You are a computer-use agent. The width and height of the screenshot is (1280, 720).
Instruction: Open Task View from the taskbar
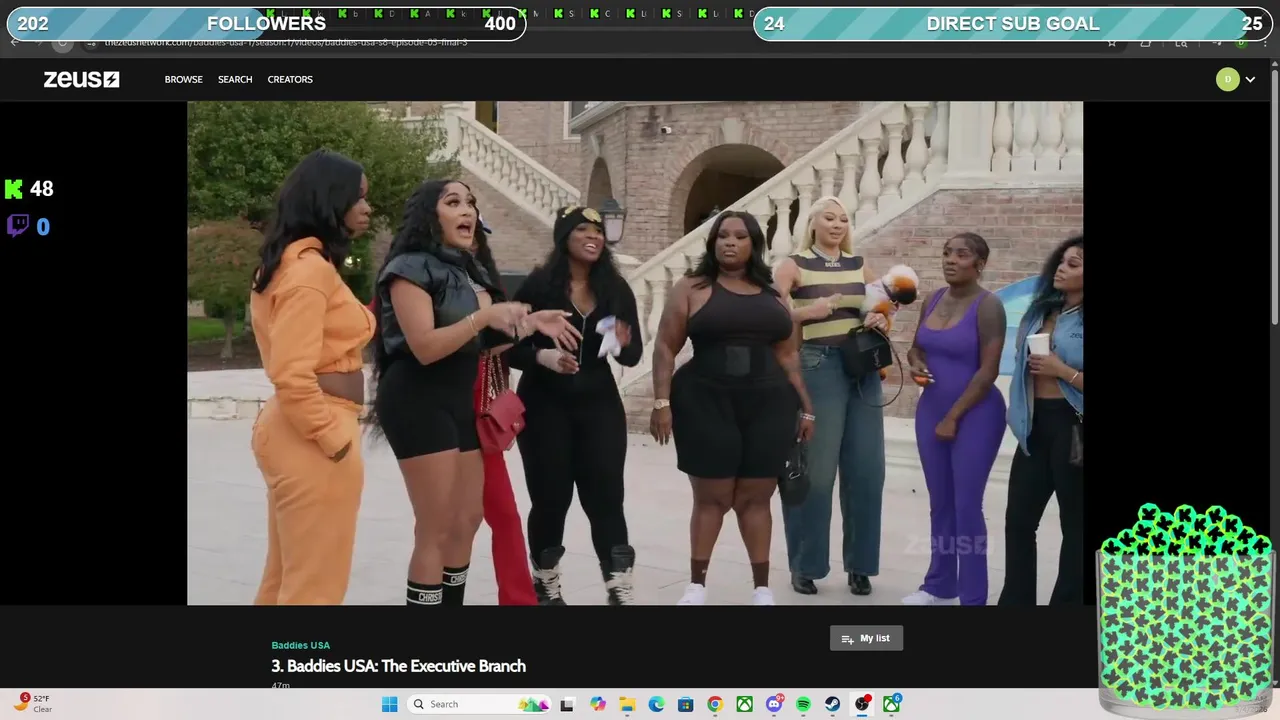(x=567, y=704)
